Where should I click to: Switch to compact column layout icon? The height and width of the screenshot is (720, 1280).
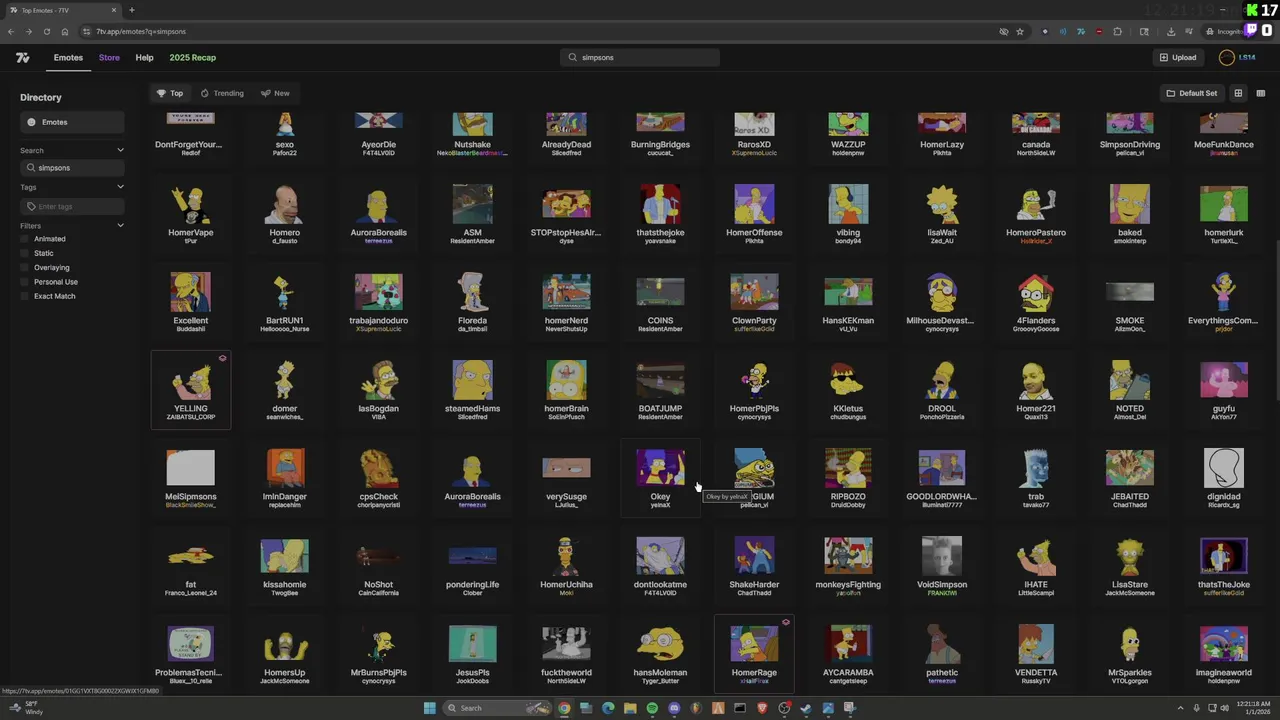[x=1260, y=93]
